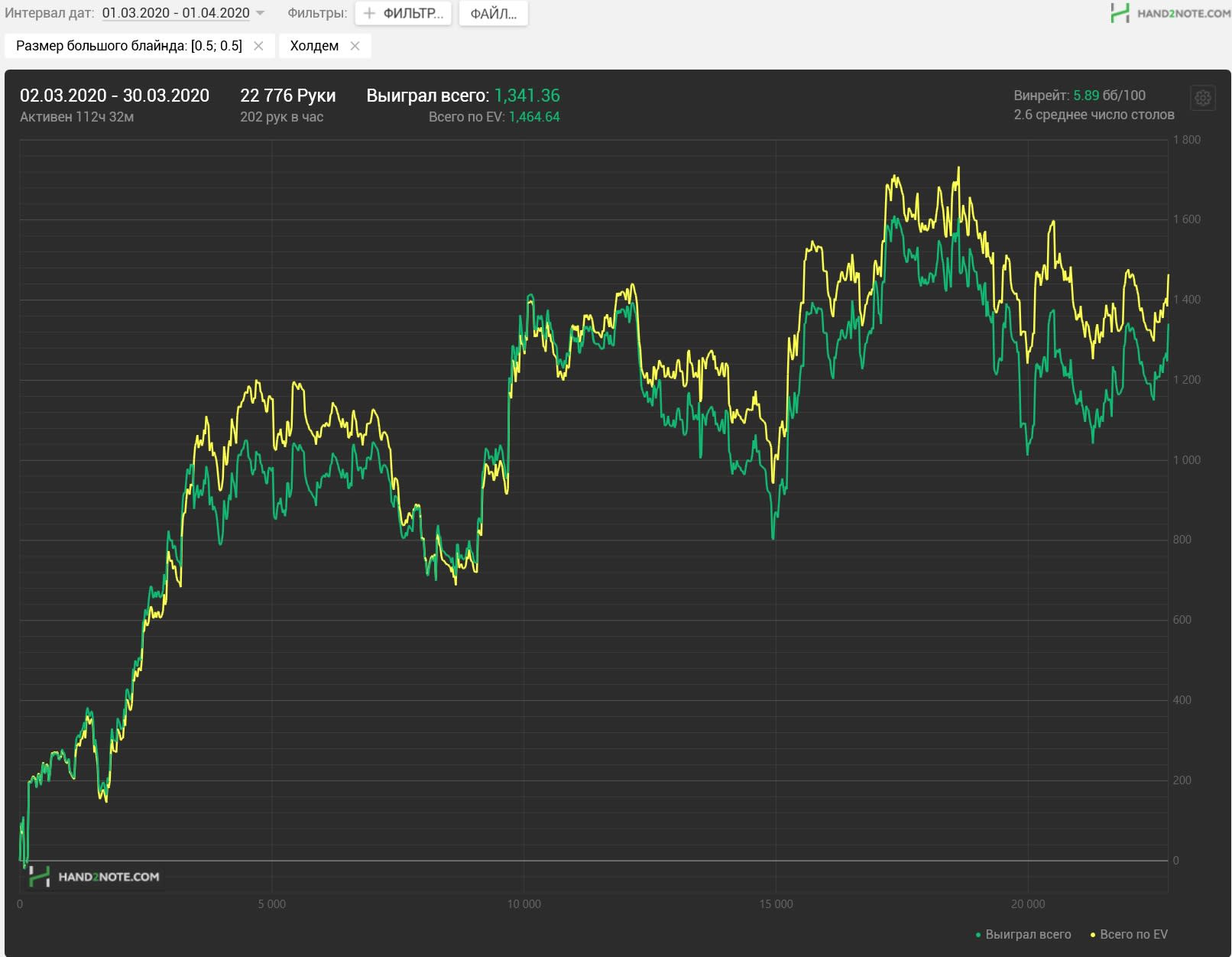1232x957 pixels.
Task: Click the 1 800 y-axis label
Action: click(1187, 140)
